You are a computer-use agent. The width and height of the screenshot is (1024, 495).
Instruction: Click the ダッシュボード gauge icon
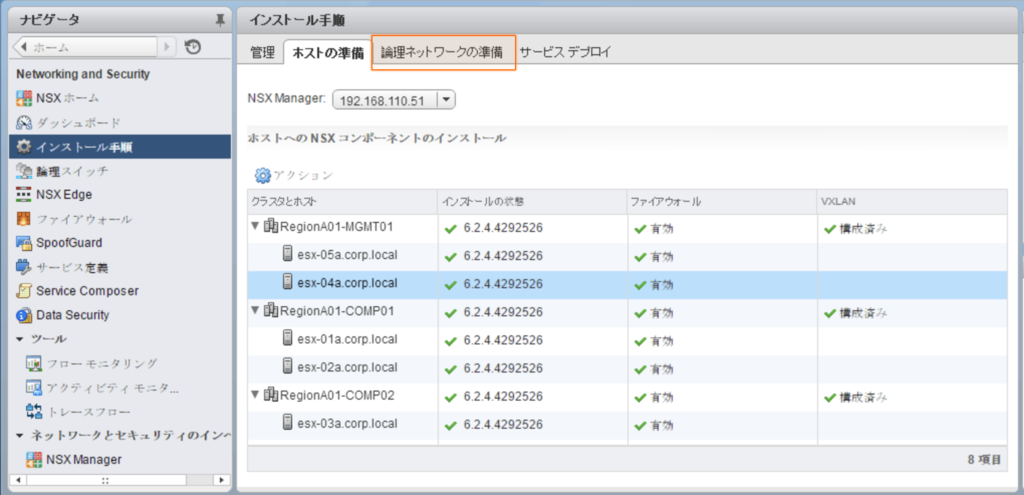(x=24, y=123)
